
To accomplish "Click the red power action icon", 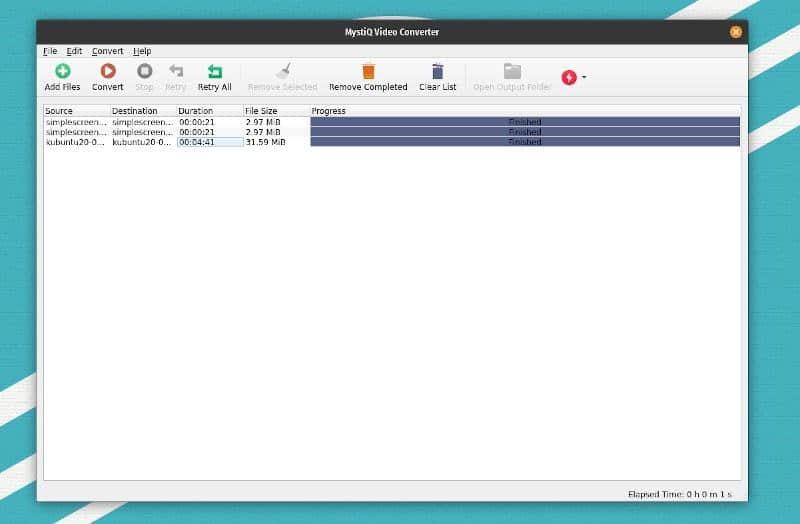I will tap(569, 77).
